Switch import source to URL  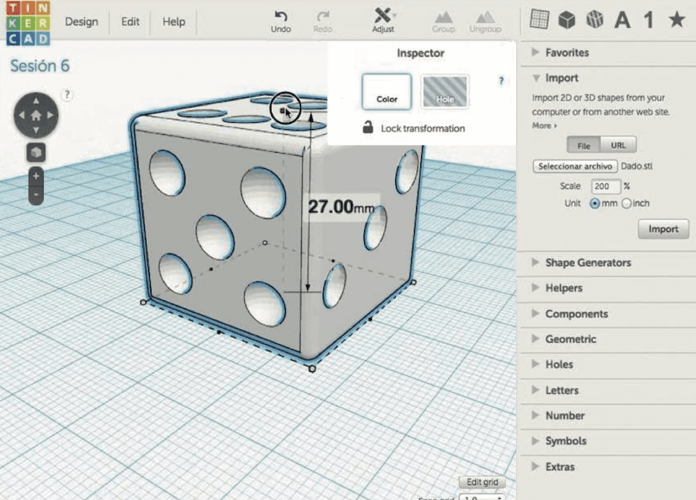[x=618, y=145]
